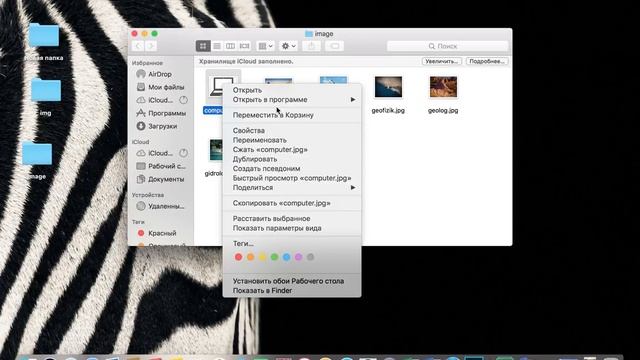Apply purple tag color dot

298,257
